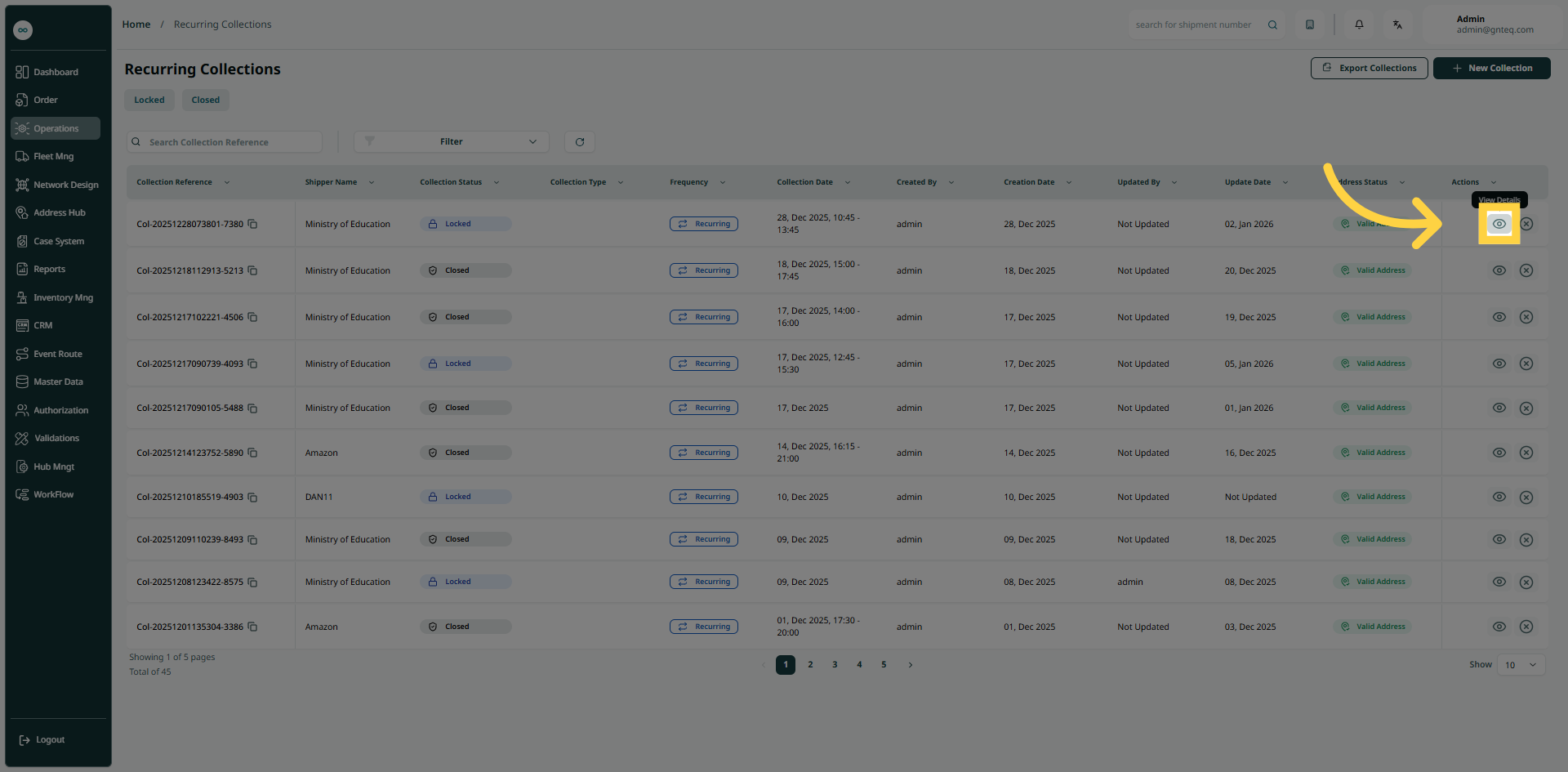Refresh the collections table
1568x772 pixels.
coord(580,142)
